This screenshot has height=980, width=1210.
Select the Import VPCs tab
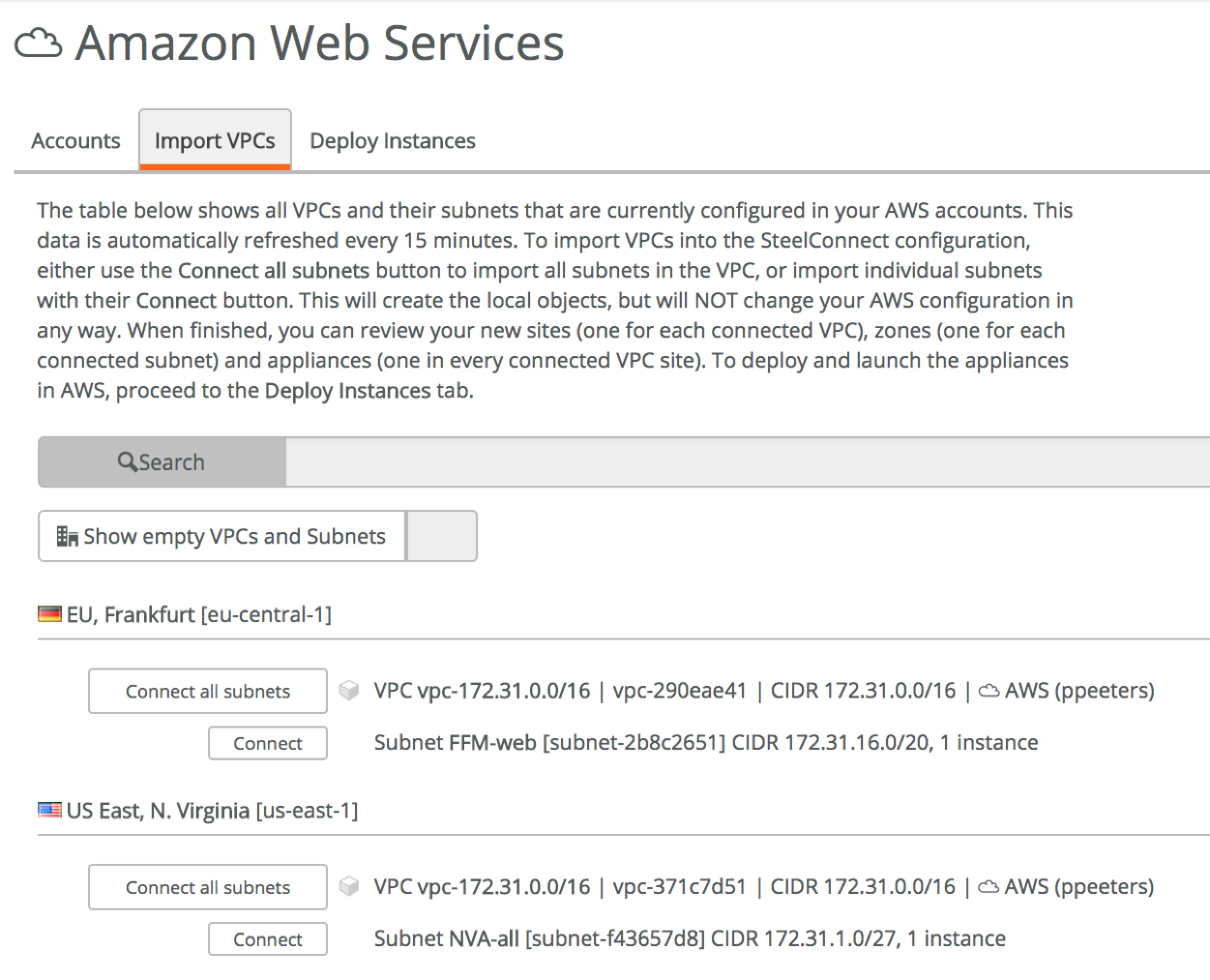215,141
